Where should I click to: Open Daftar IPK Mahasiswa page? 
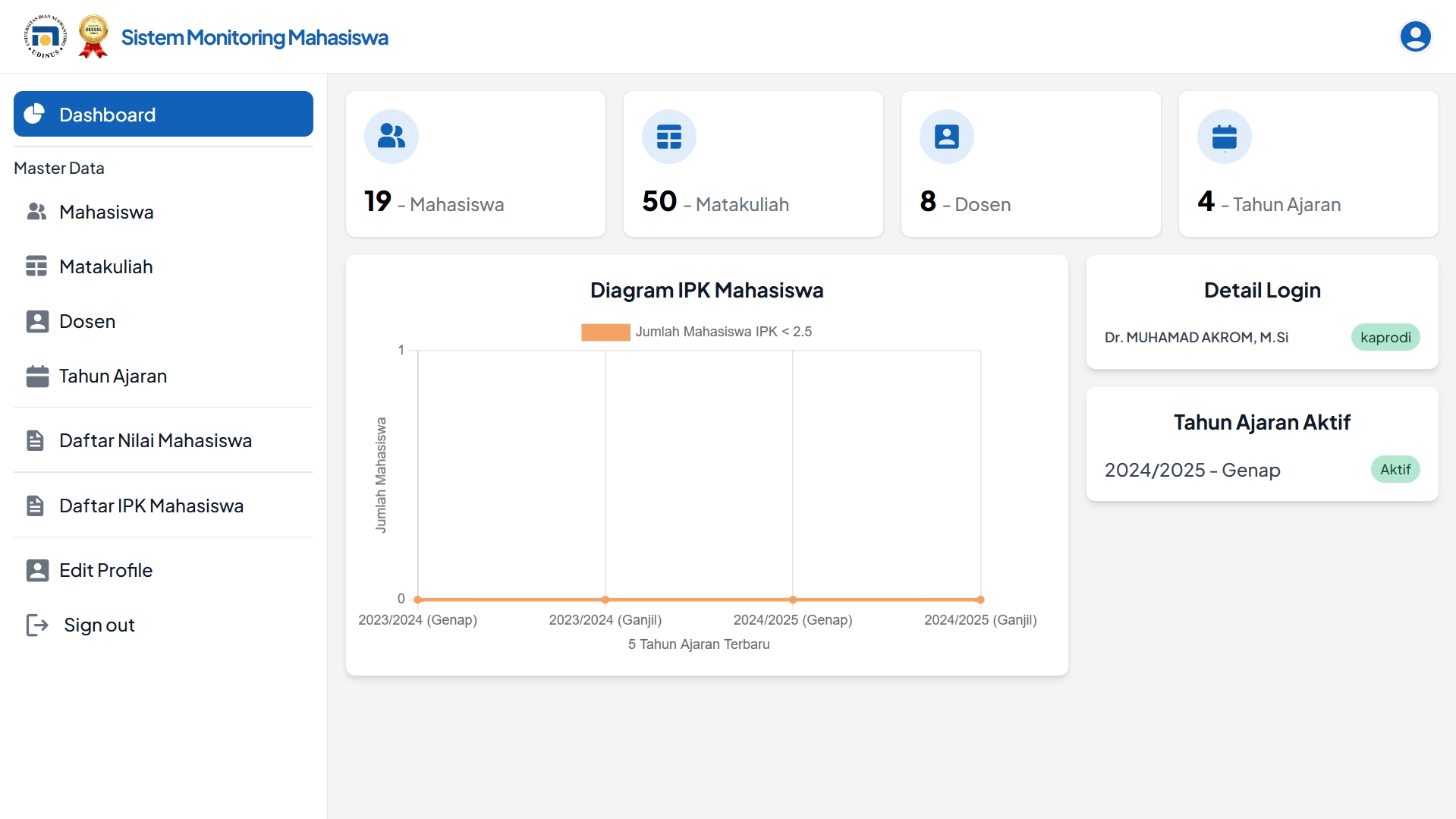point(151,506)
